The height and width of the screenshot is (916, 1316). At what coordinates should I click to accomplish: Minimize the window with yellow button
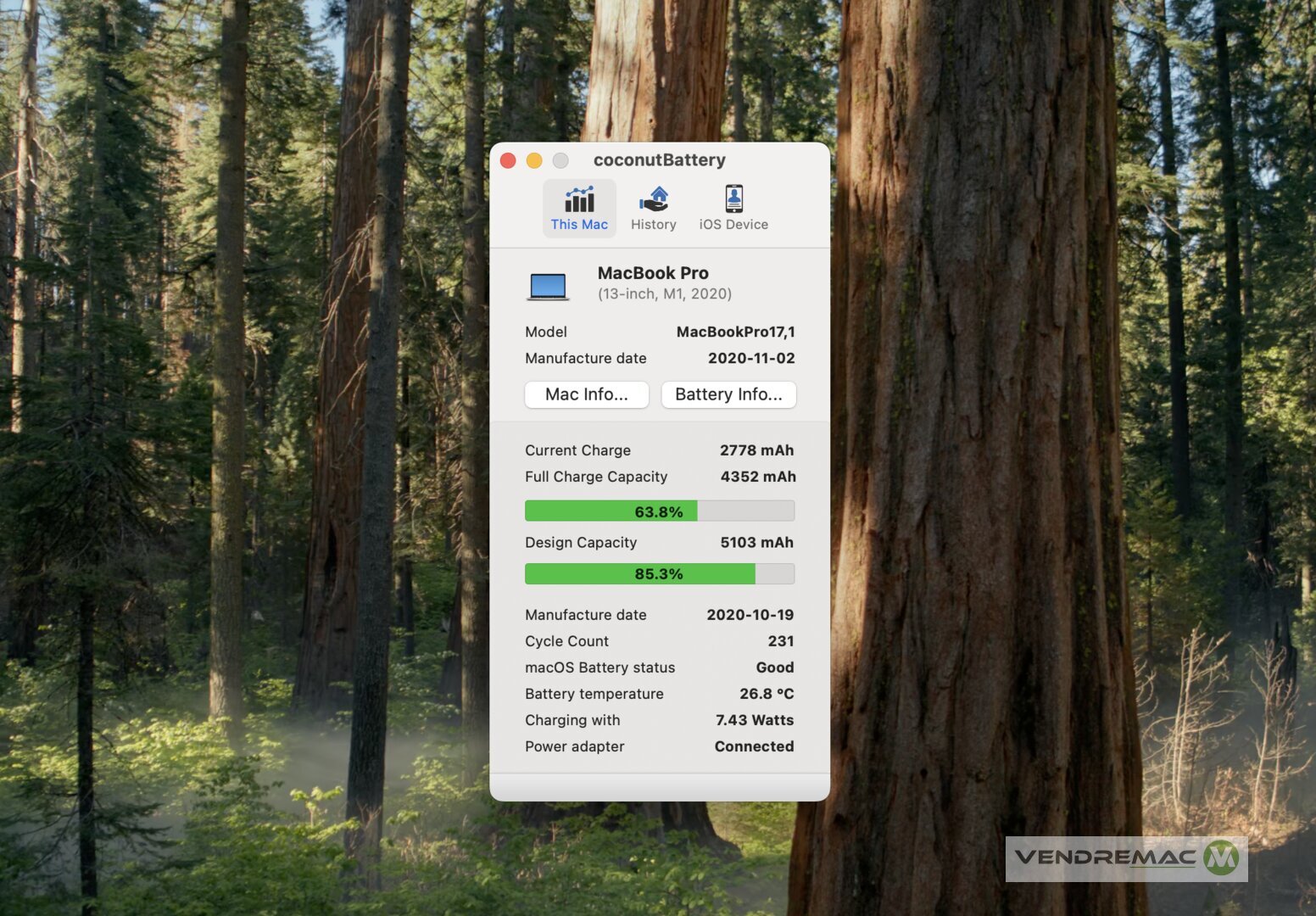click(x=534, y=161)
